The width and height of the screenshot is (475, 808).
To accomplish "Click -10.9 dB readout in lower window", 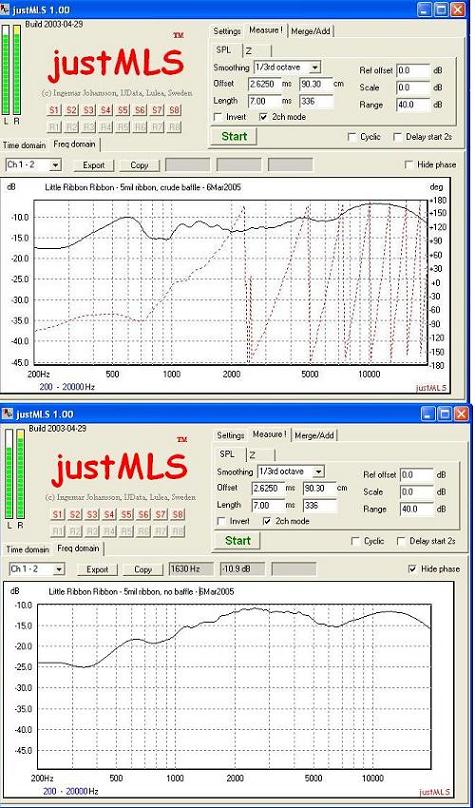I will (242, 569).
